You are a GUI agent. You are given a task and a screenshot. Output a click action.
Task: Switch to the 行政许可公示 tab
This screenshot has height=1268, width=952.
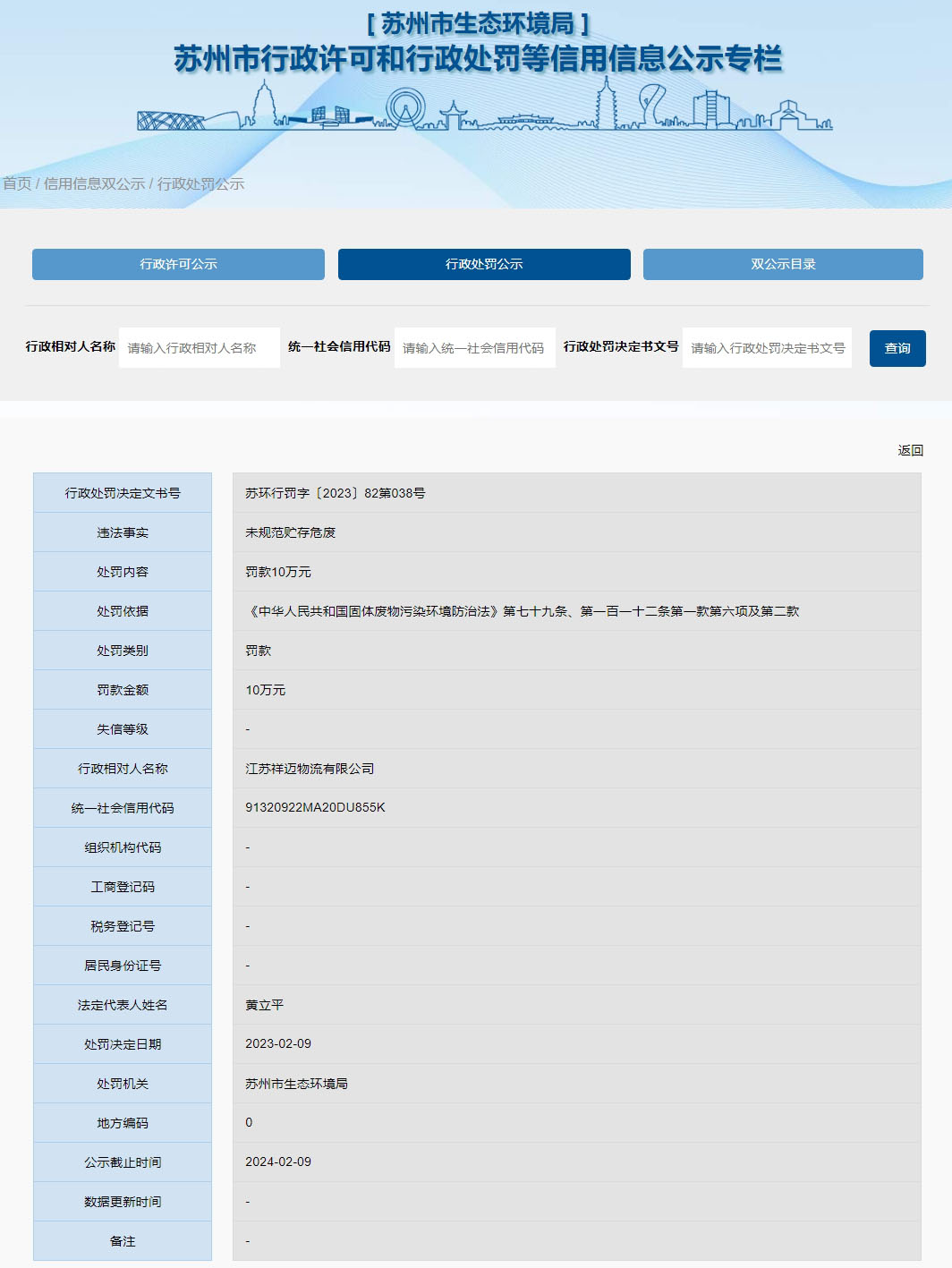(178, 264)
